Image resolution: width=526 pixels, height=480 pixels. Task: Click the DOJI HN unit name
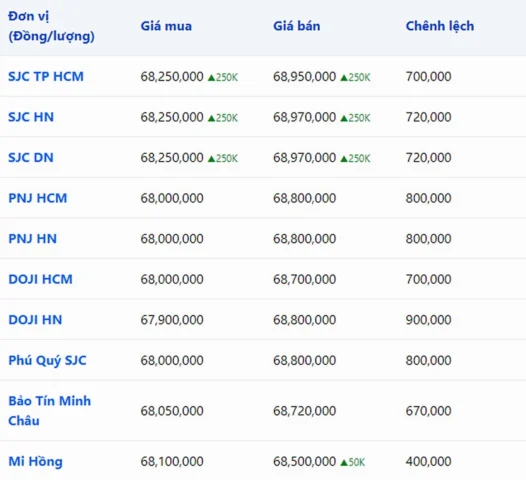(x=35, y=320)
